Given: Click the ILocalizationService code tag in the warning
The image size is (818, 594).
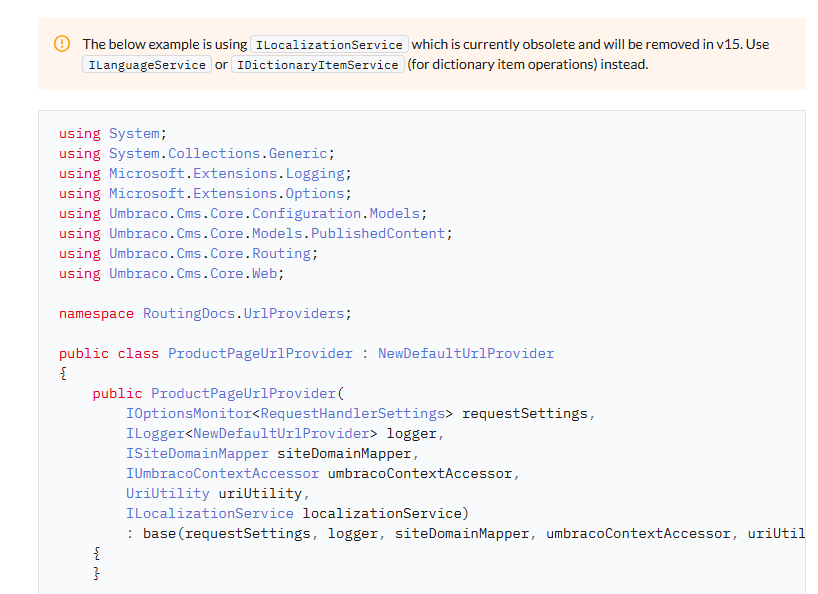Looking at the screenshot, I should 329,44.
